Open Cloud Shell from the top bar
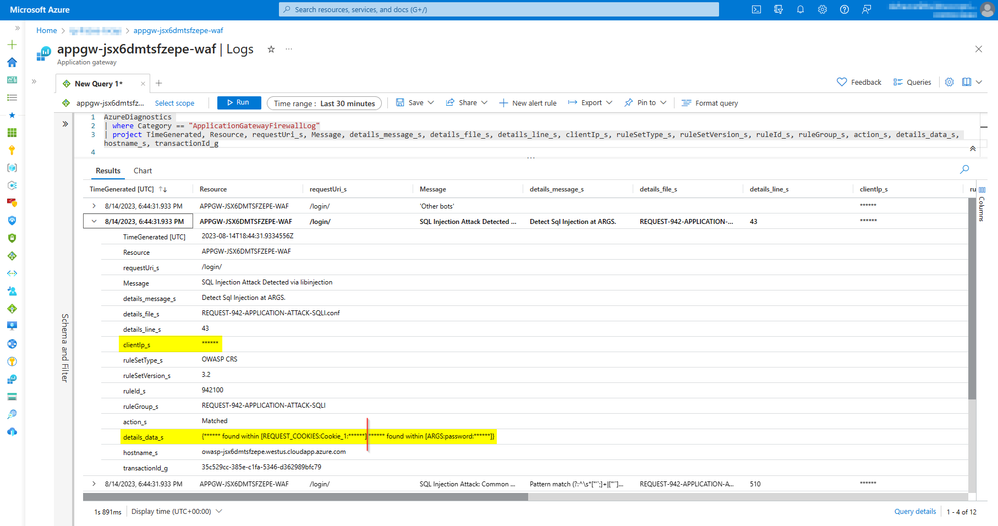 [x=756, y=10]
